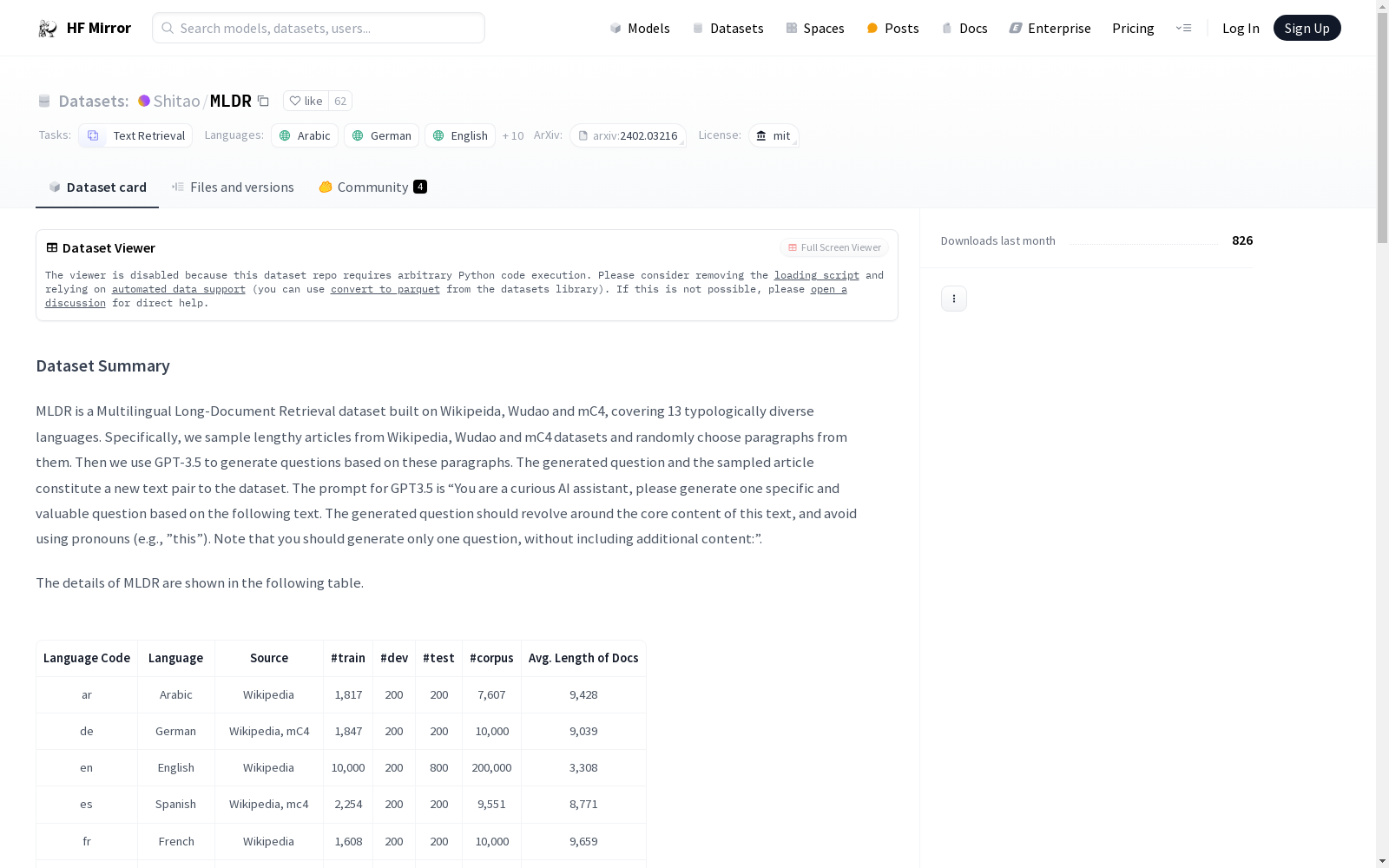The width and height of the screenshot is (1389, 868).
Task: Click the Language Code column header
Action: (87, 658)
